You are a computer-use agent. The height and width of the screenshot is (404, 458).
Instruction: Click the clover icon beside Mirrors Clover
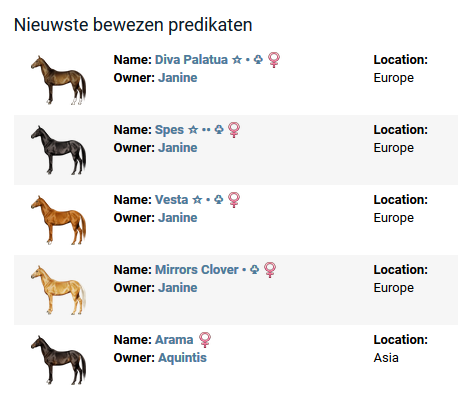pos(254,270)
